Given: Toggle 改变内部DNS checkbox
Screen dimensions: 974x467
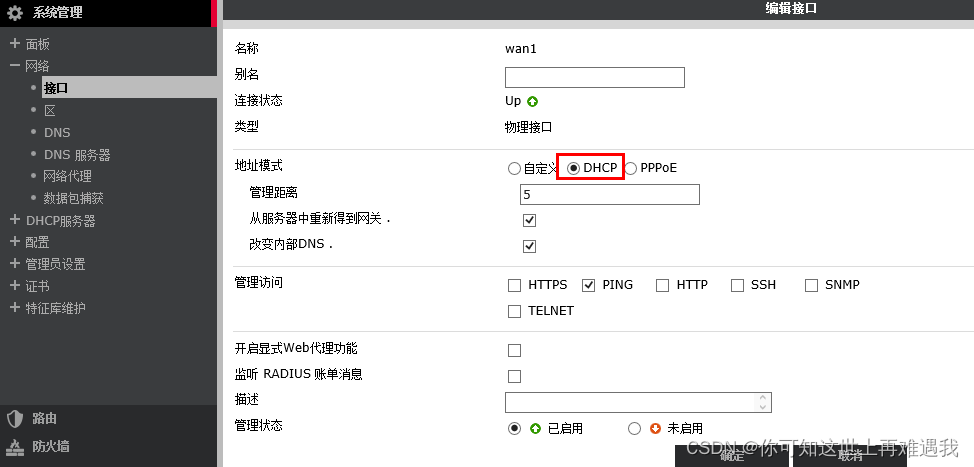Looking at the screenshot, I should 529,246.
